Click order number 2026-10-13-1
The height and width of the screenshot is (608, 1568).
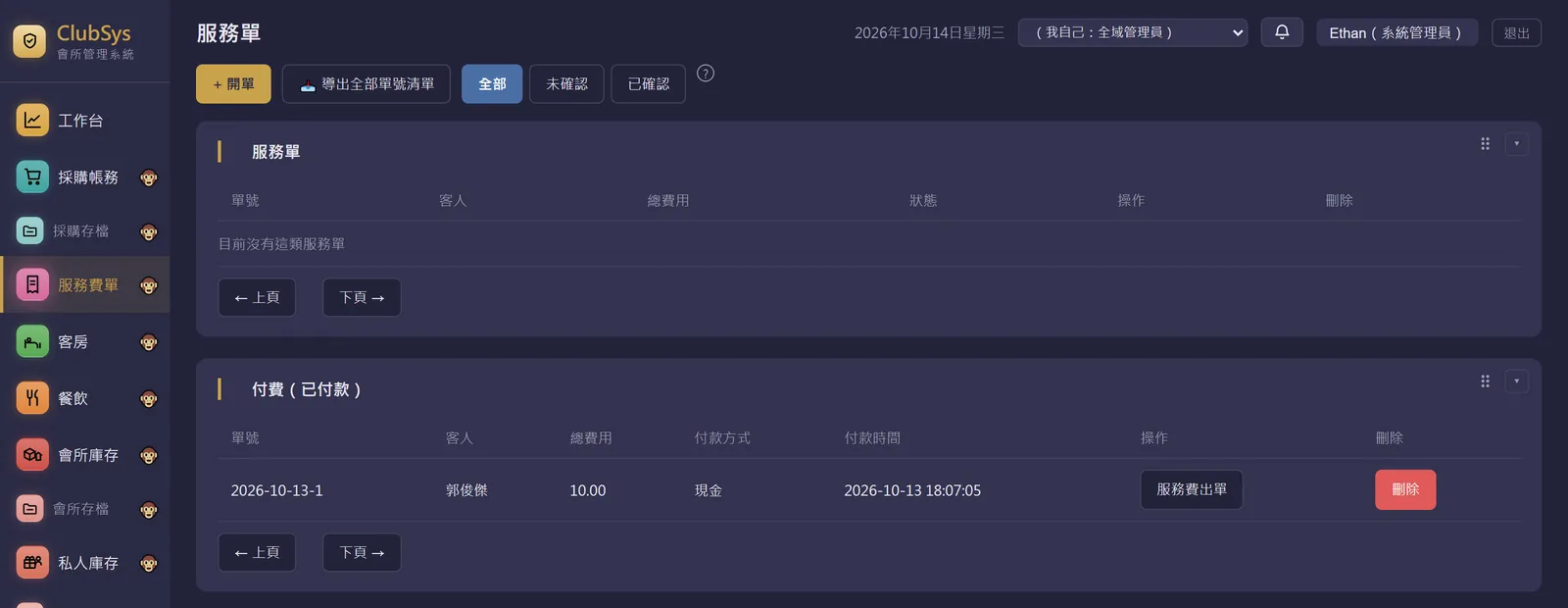276,490
